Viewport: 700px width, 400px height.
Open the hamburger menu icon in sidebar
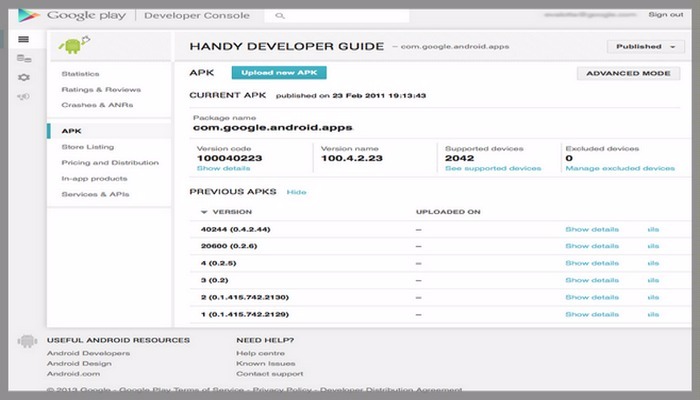[23, 39]
